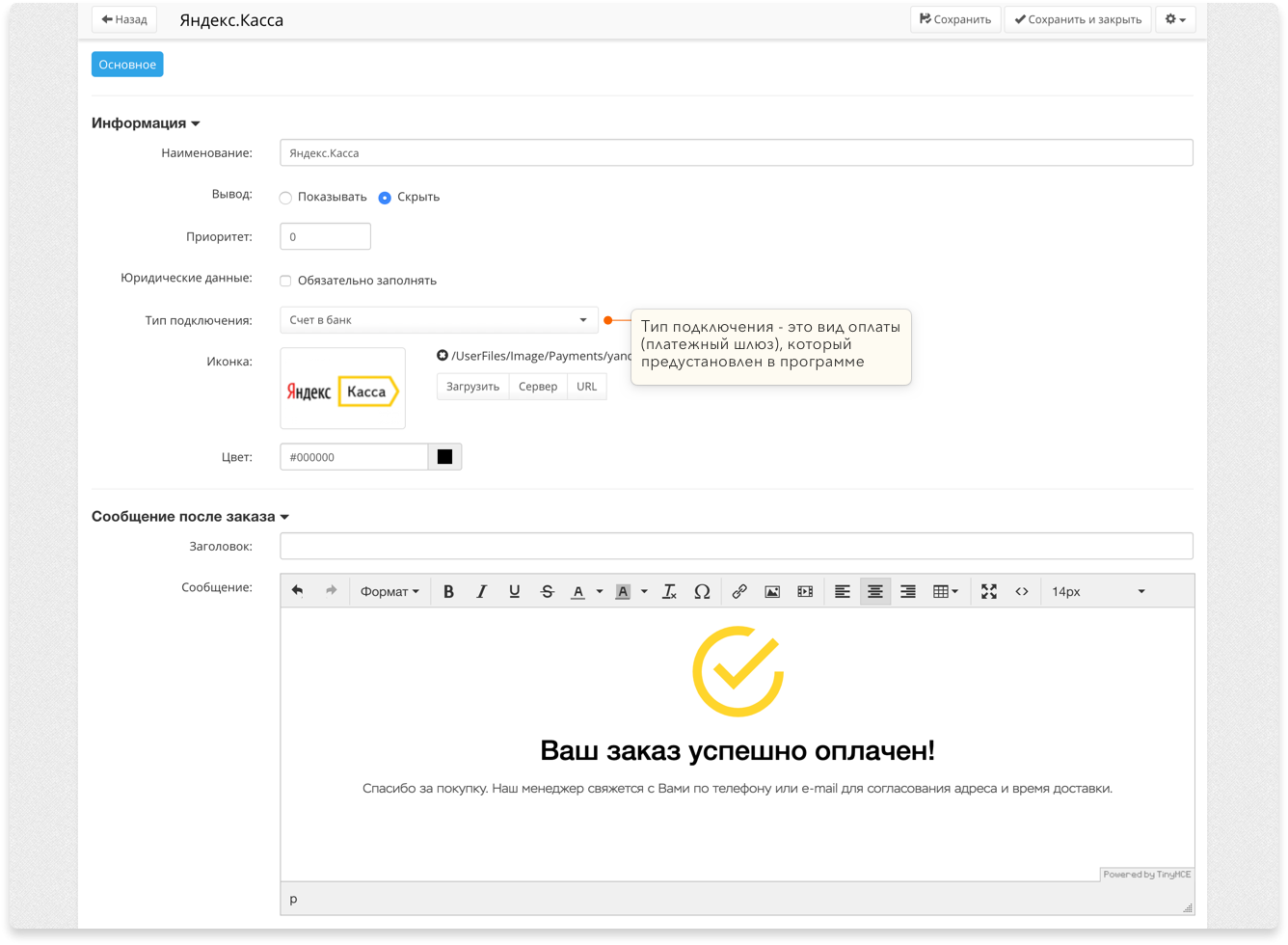This screenshot has width=1288, height=945.
Task: Insert an image using the picture icon
Action: (x=772, y=591)
